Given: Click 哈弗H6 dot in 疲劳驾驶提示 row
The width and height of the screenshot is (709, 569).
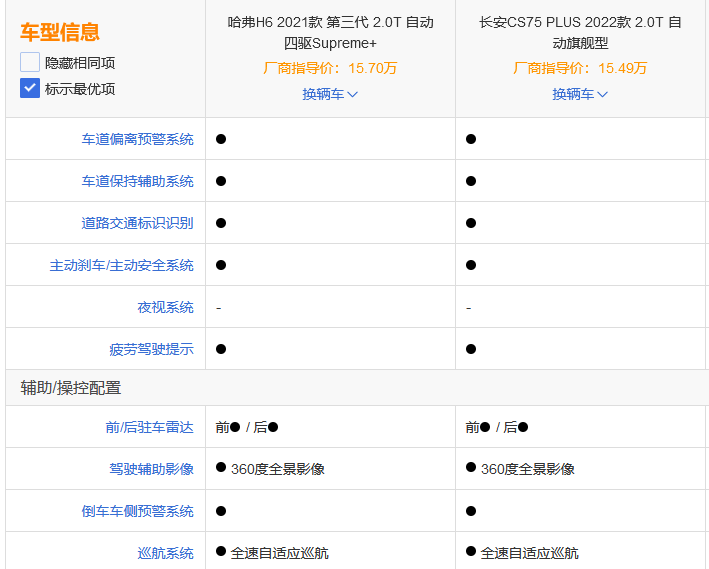Looking at the screenshot, I should click(x=221, y=349).
